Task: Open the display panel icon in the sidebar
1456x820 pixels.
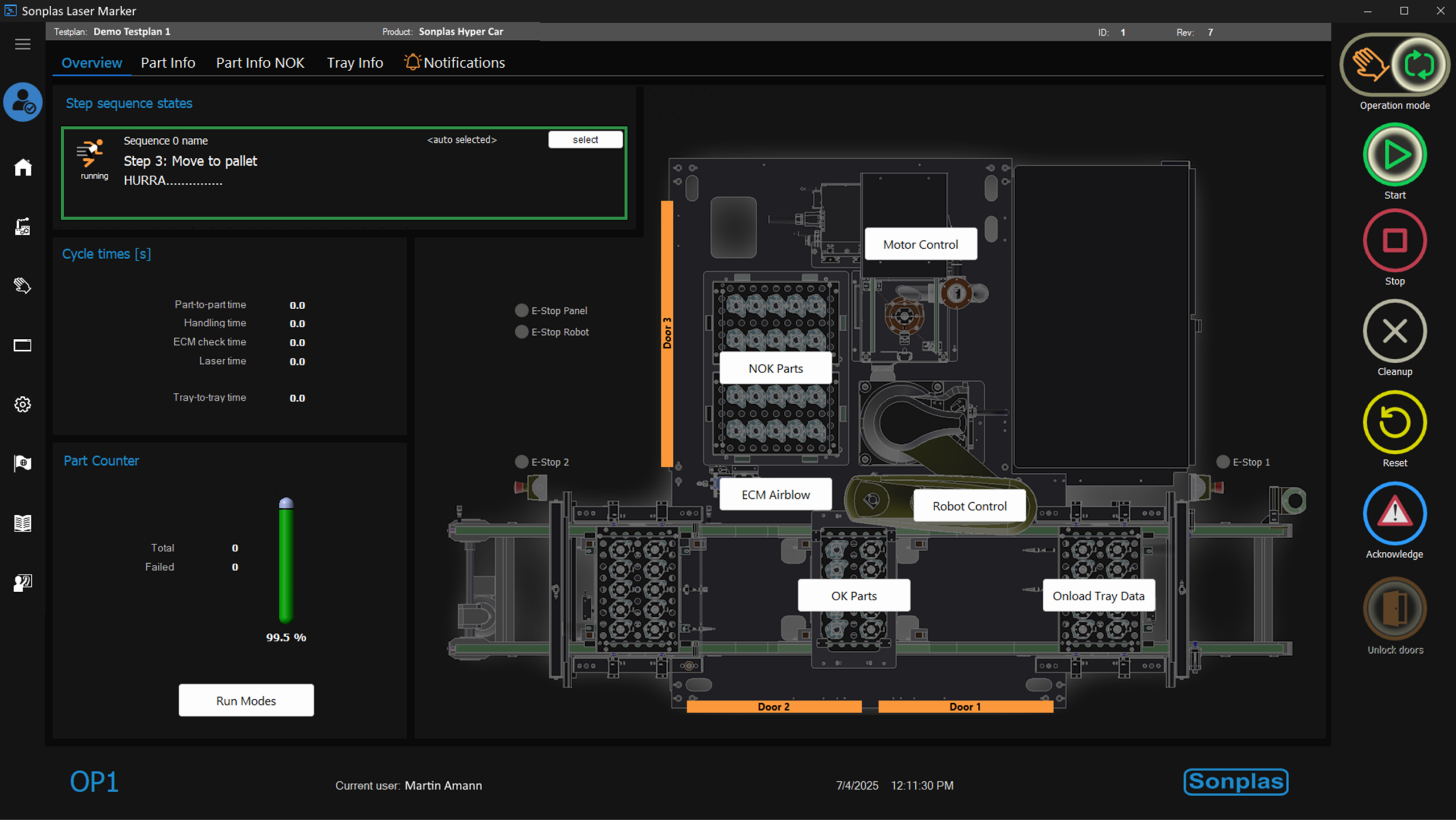Action: [x=23, y=345]
